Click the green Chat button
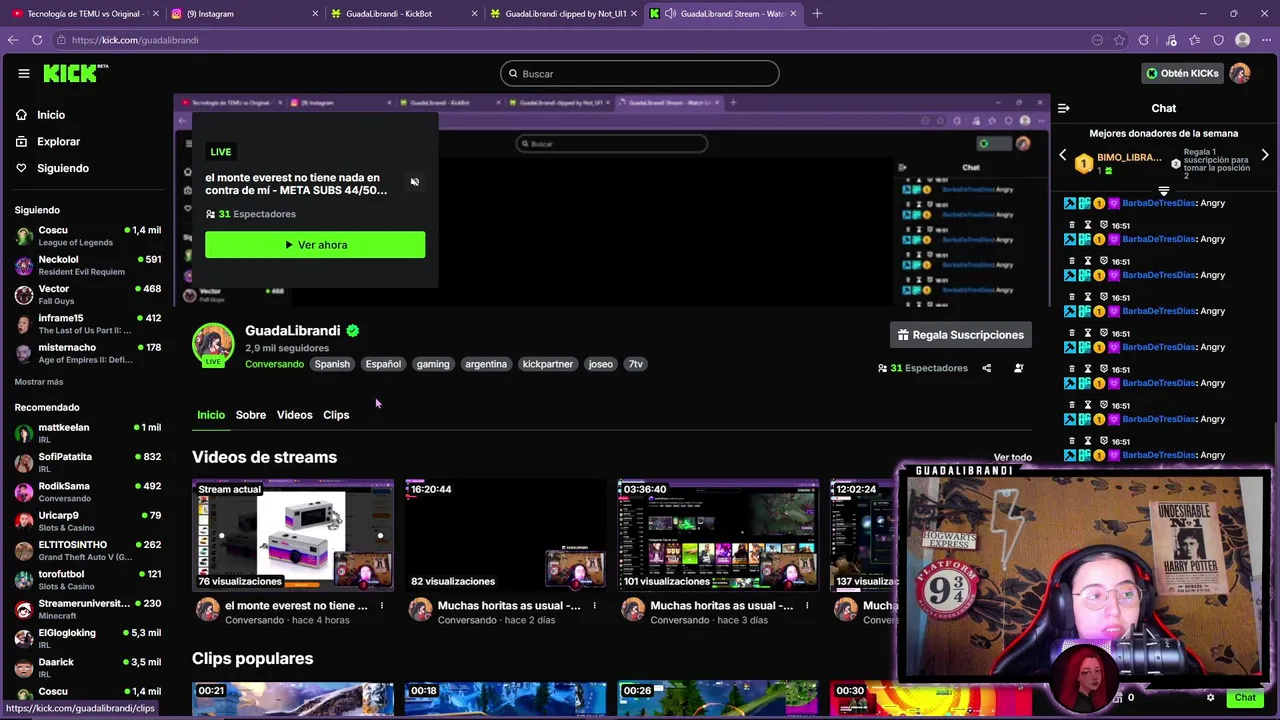1280x720 pixels. tap(1245, 698)
